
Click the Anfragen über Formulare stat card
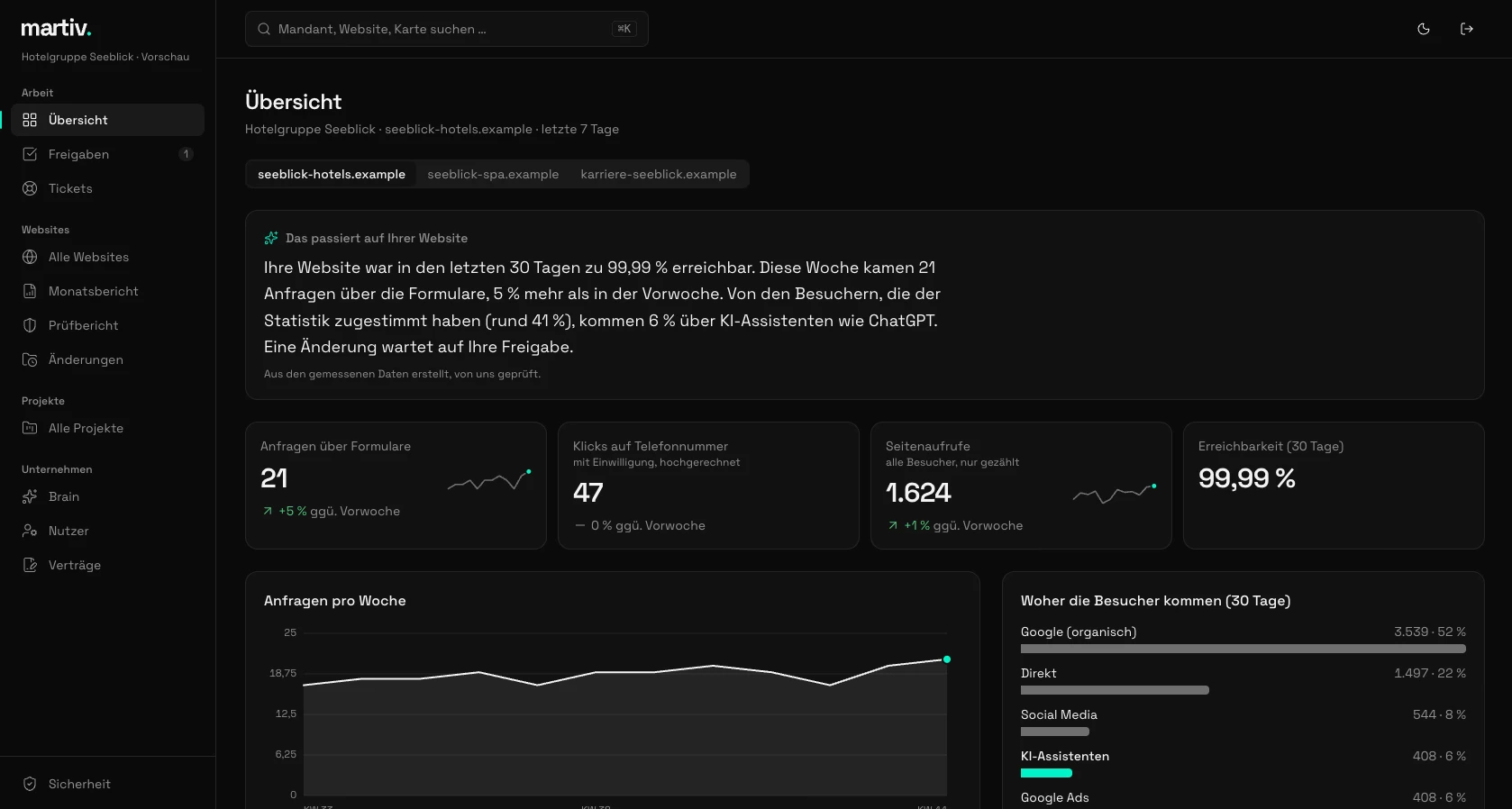(396, 486)
